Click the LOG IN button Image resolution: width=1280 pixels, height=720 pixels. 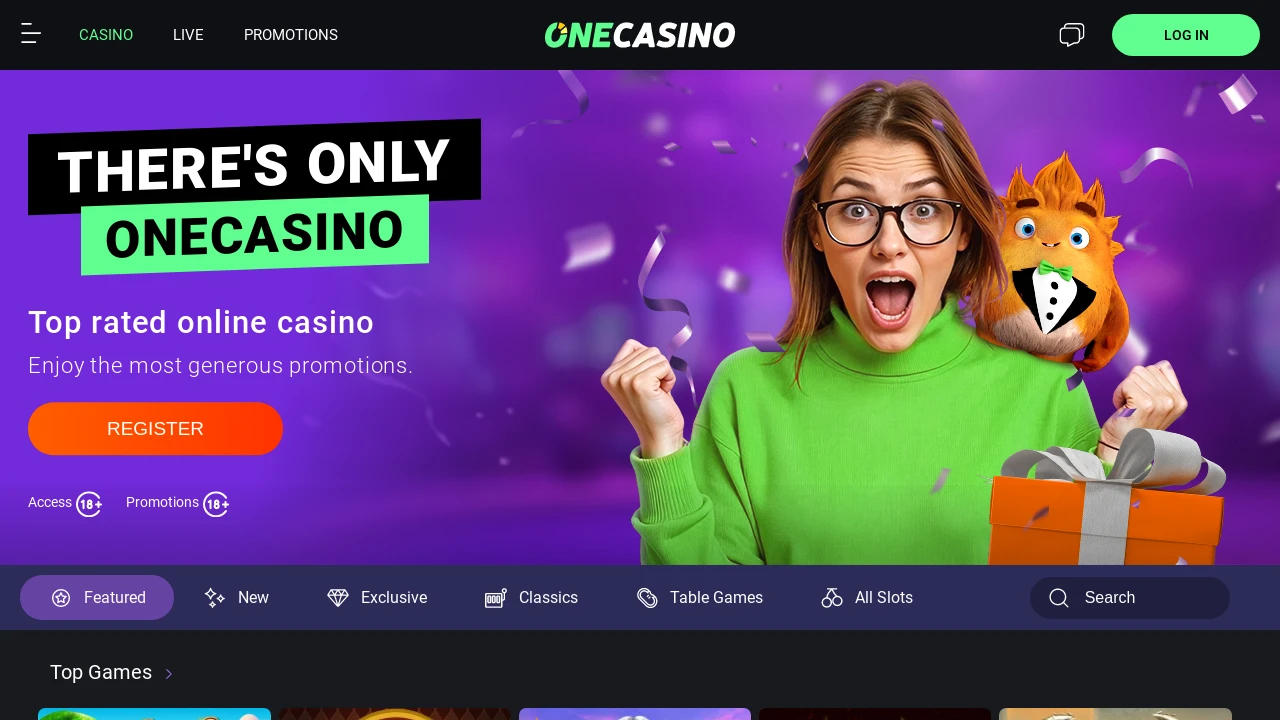(1186, 35)
